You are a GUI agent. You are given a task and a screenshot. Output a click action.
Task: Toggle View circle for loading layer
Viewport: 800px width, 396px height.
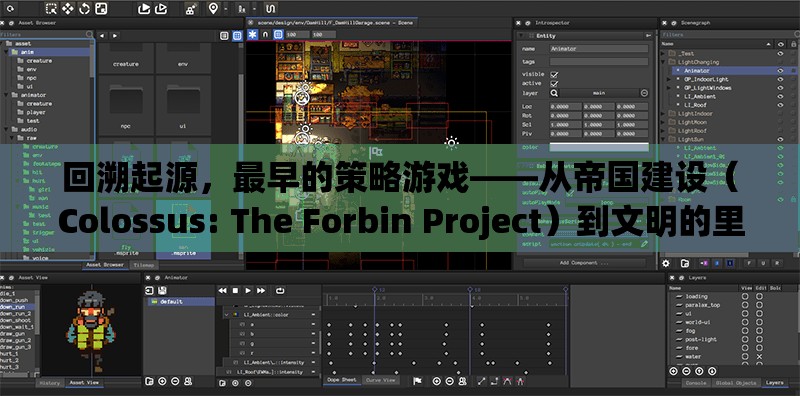point(745,296)
